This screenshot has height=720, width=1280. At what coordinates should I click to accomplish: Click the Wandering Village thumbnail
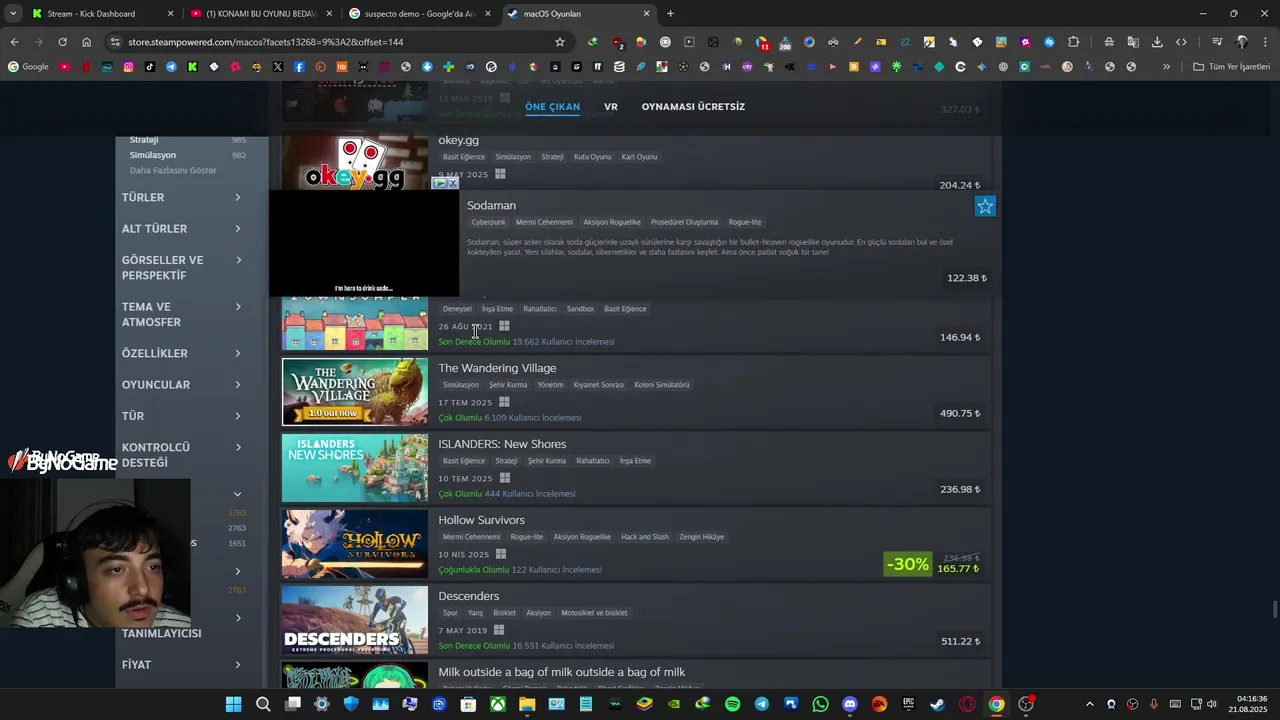[x=355, y=392]
